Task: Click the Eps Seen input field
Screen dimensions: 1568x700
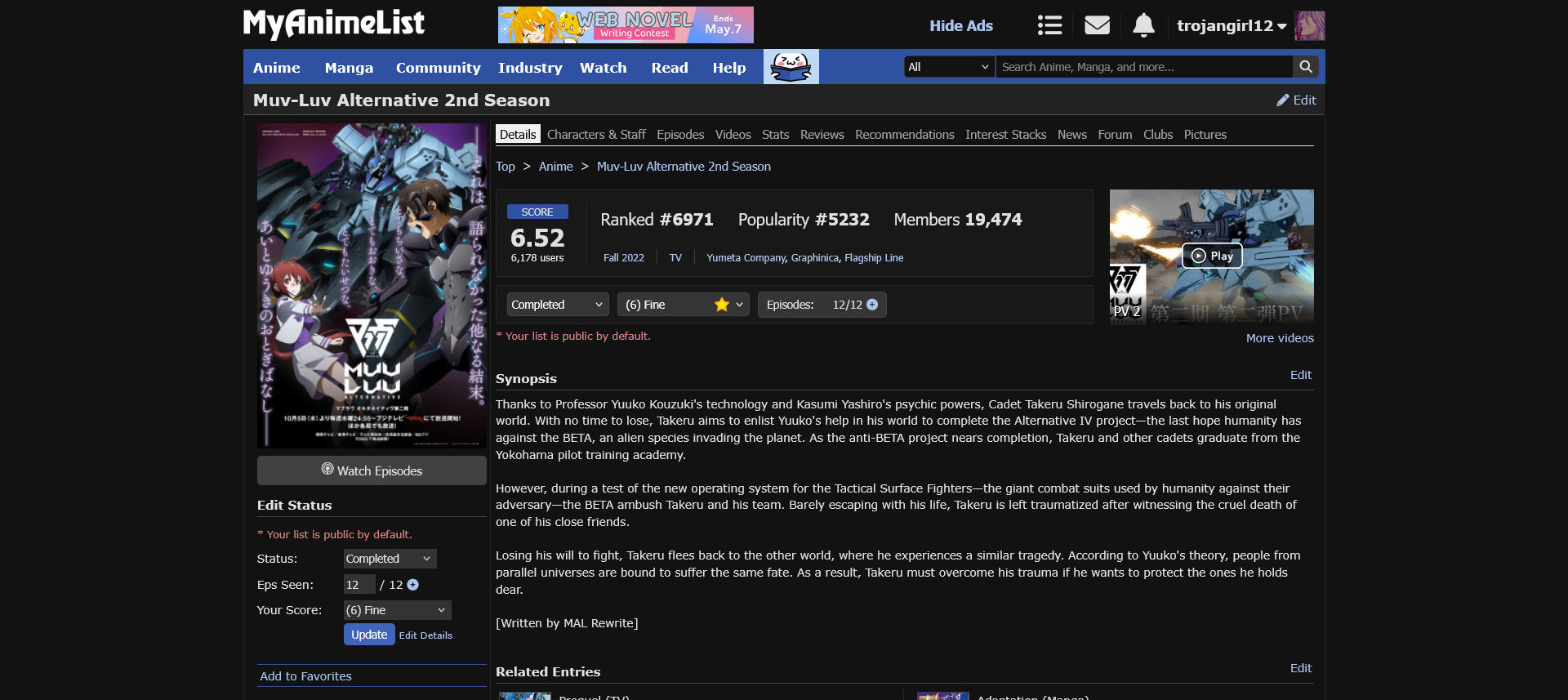Action: tap(359, 584)
